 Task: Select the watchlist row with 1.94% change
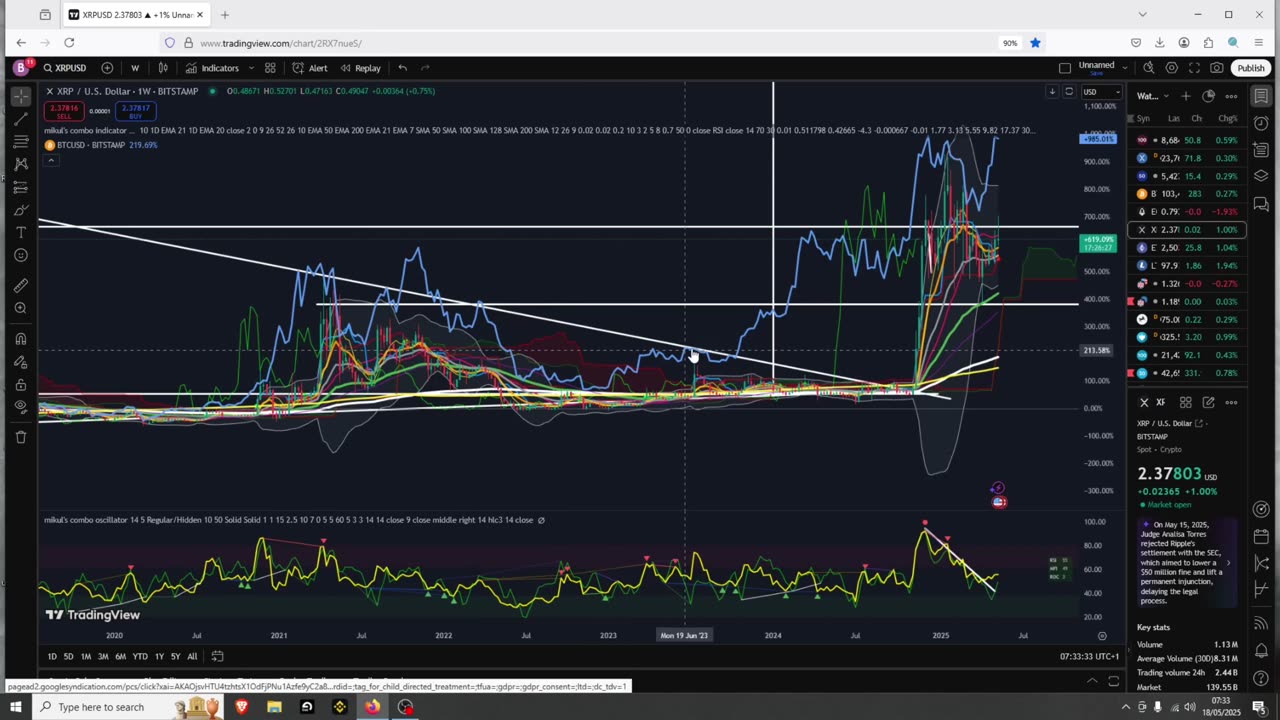(x=1188, y=266)
